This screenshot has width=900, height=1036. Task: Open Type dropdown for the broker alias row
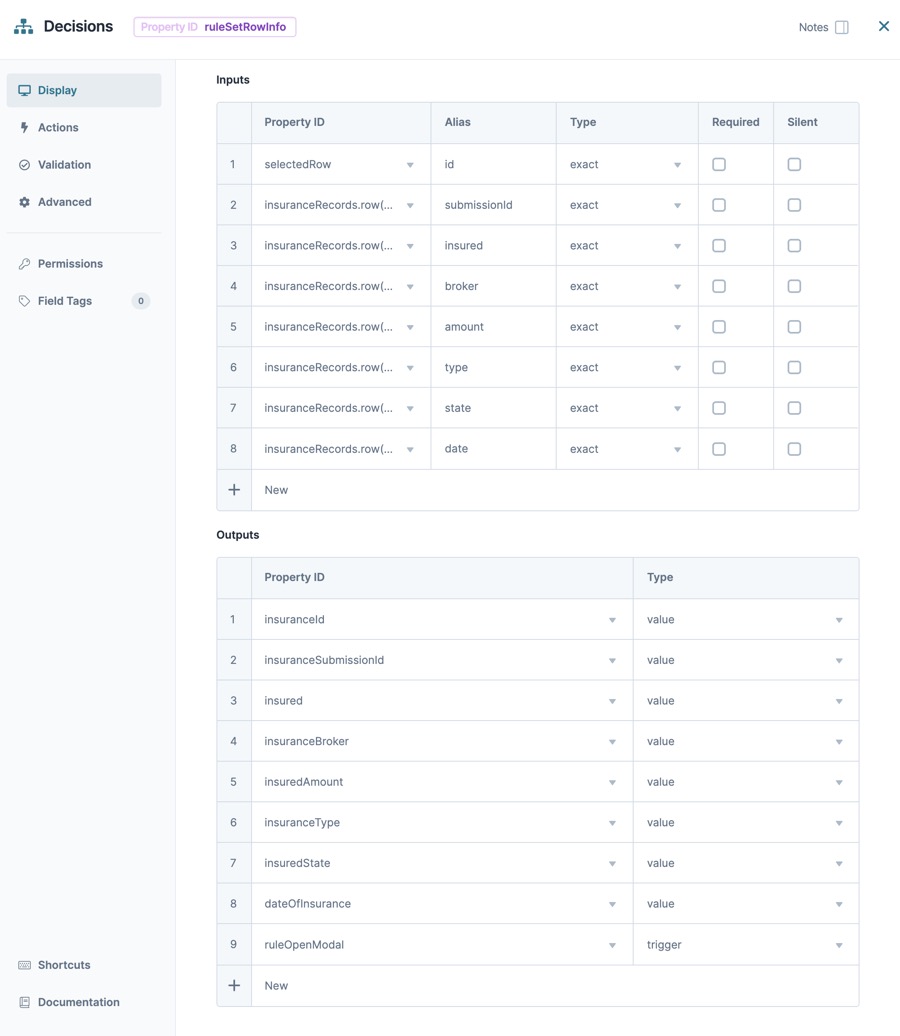click(x=626, y=286)
